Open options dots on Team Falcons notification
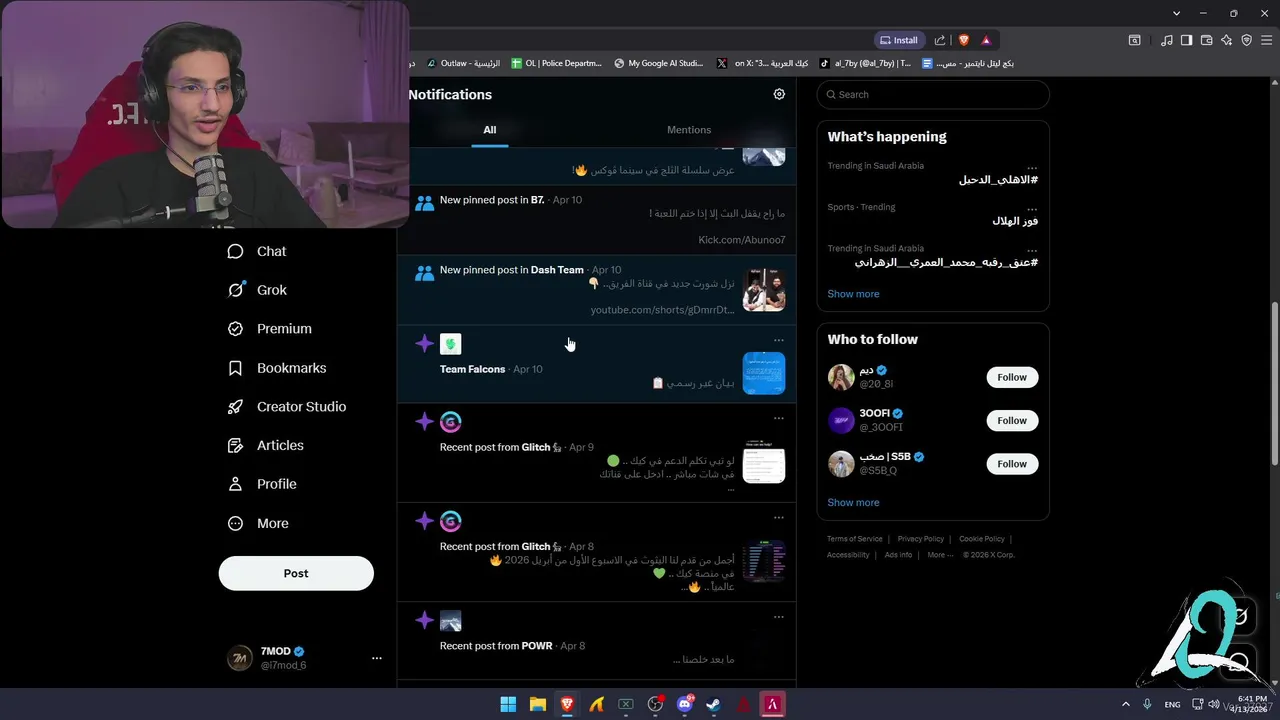Image resolution: width=1280 pixels, height=720 pixels. click(779, 340)
